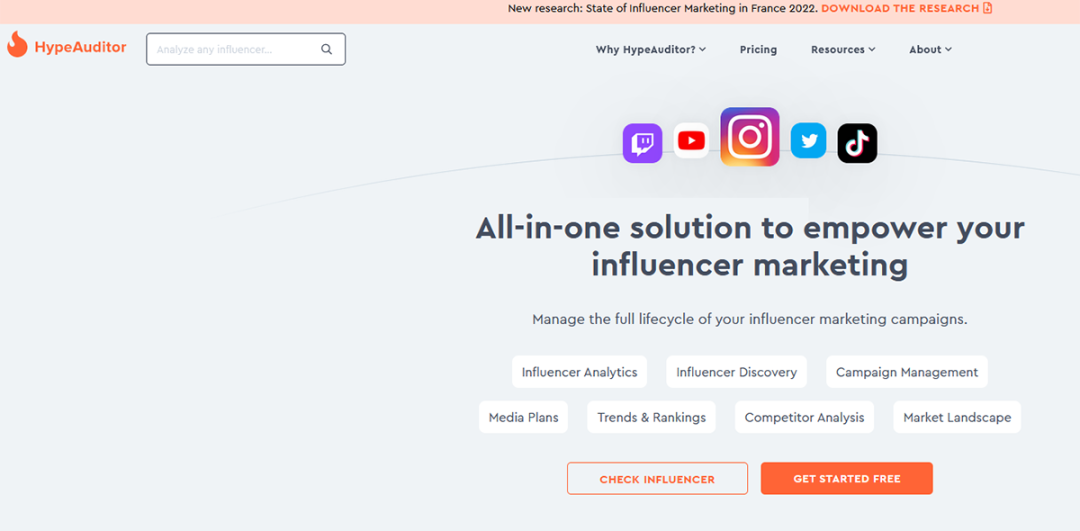This screenshot has height=531, width=1080.
Task: Select the Instagram platform icon
Action: [x=750, y=136]
